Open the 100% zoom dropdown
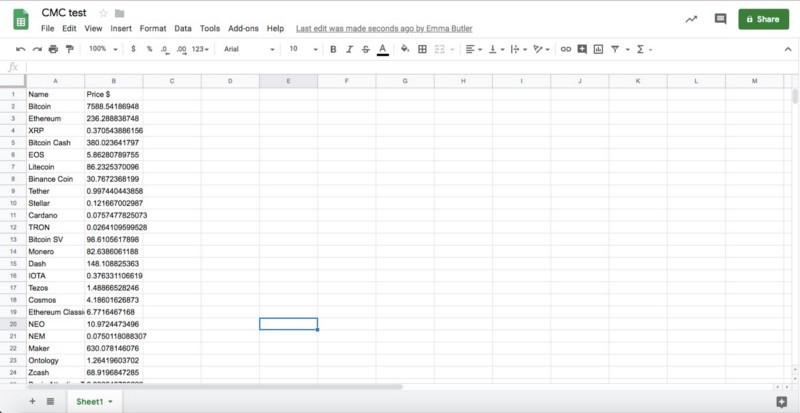Image resolution: width=800 pixels, height=413 pixels. pyautogui.click(x=103, y=49)
